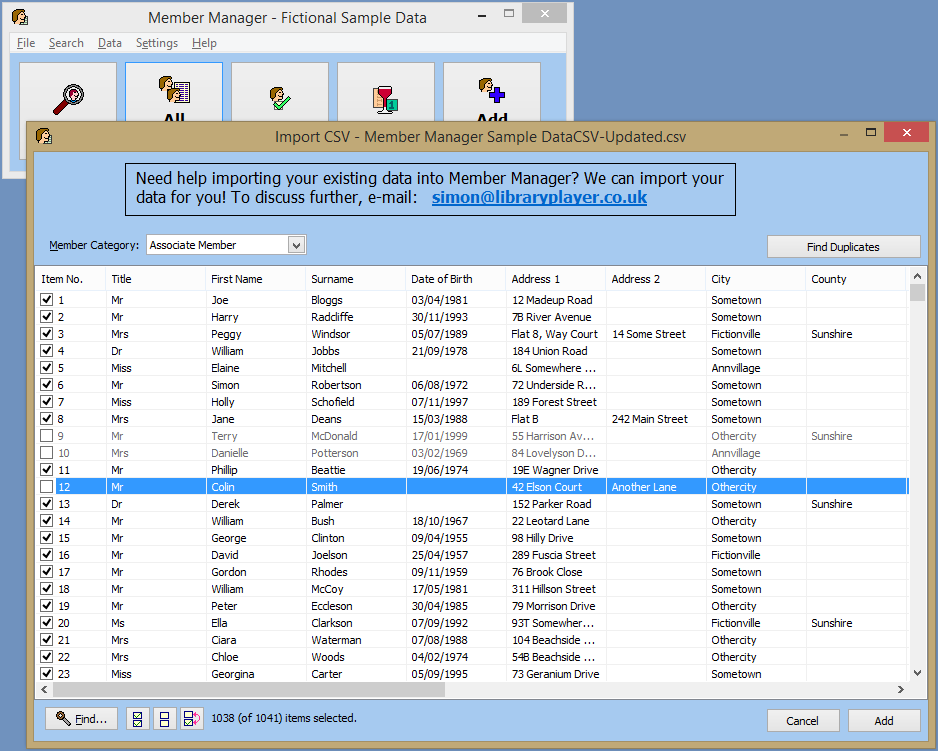Open the Settings menu
938x751 pixels.
click(x=157, y=43)
